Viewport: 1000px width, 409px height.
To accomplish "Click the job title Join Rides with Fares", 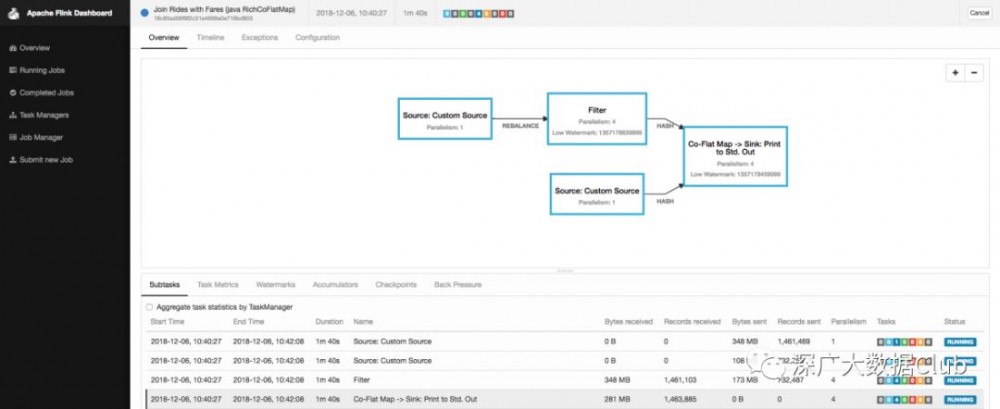I will (x=224, y=10).
